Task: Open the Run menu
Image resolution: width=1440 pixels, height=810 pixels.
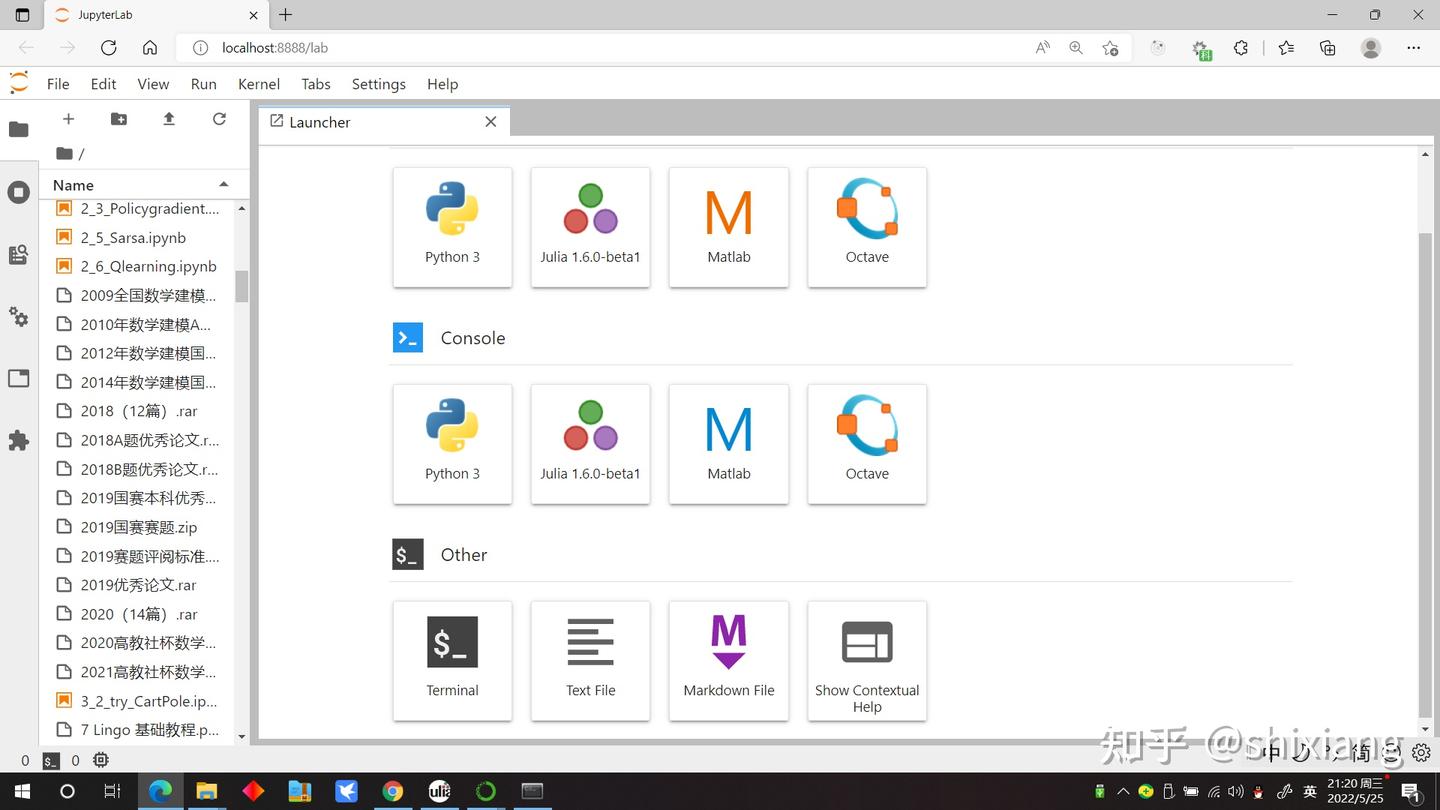Action: point(204,84)
